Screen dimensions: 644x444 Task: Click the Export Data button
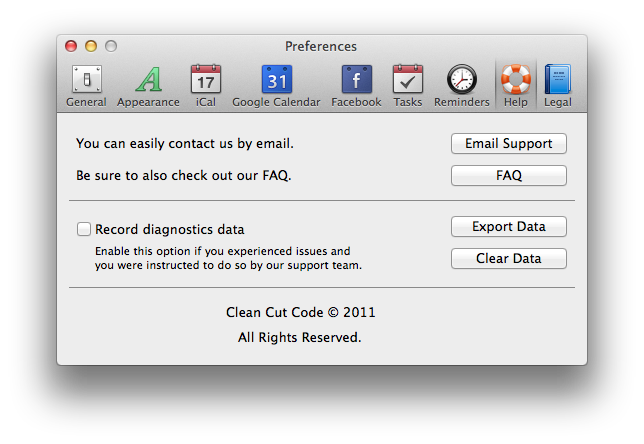pyautogui.click(x=508, y=227)
